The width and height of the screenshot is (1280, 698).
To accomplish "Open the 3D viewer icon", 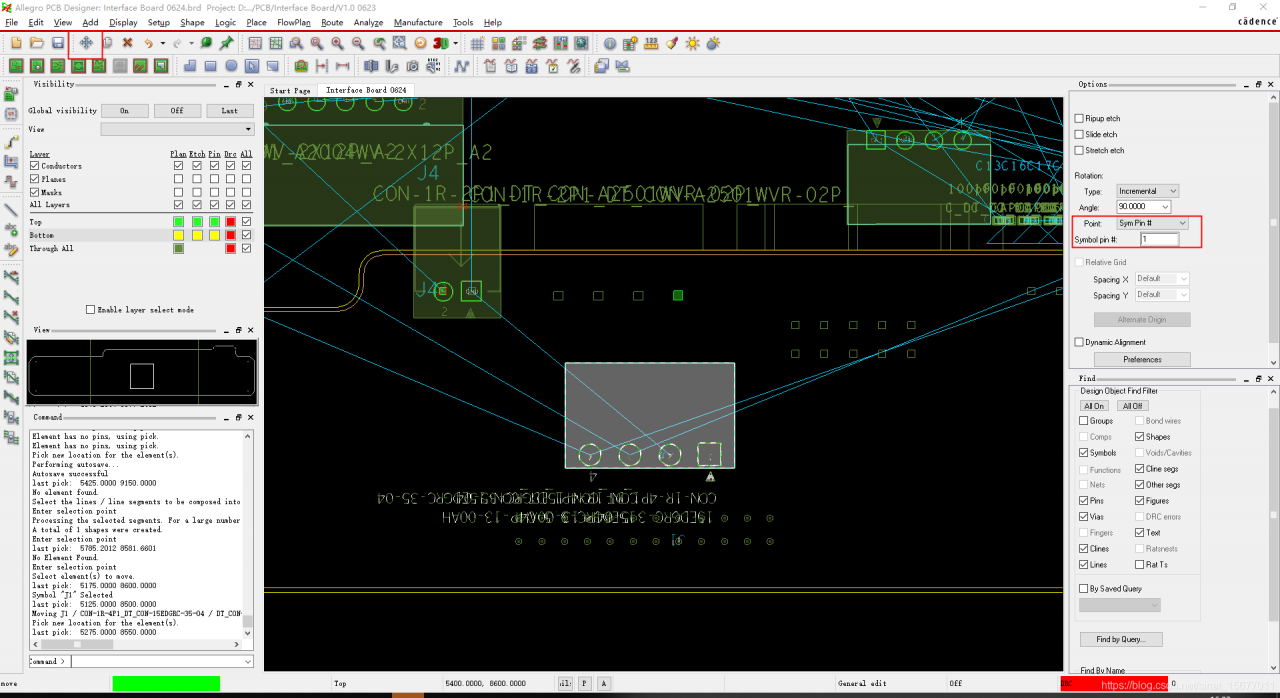I will (439, 43).
